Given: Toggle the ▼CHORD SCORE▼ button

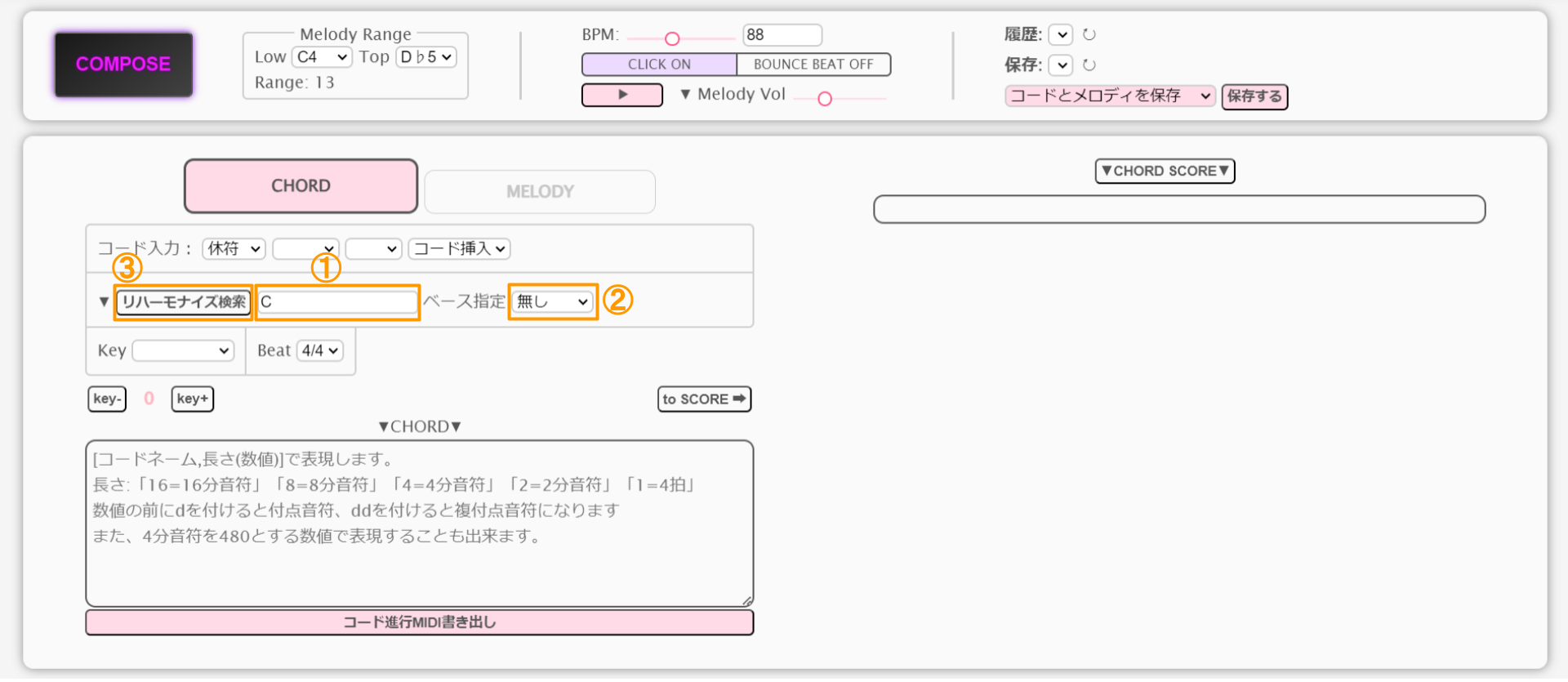Looking at the screenshot, I should (1165, 172).
